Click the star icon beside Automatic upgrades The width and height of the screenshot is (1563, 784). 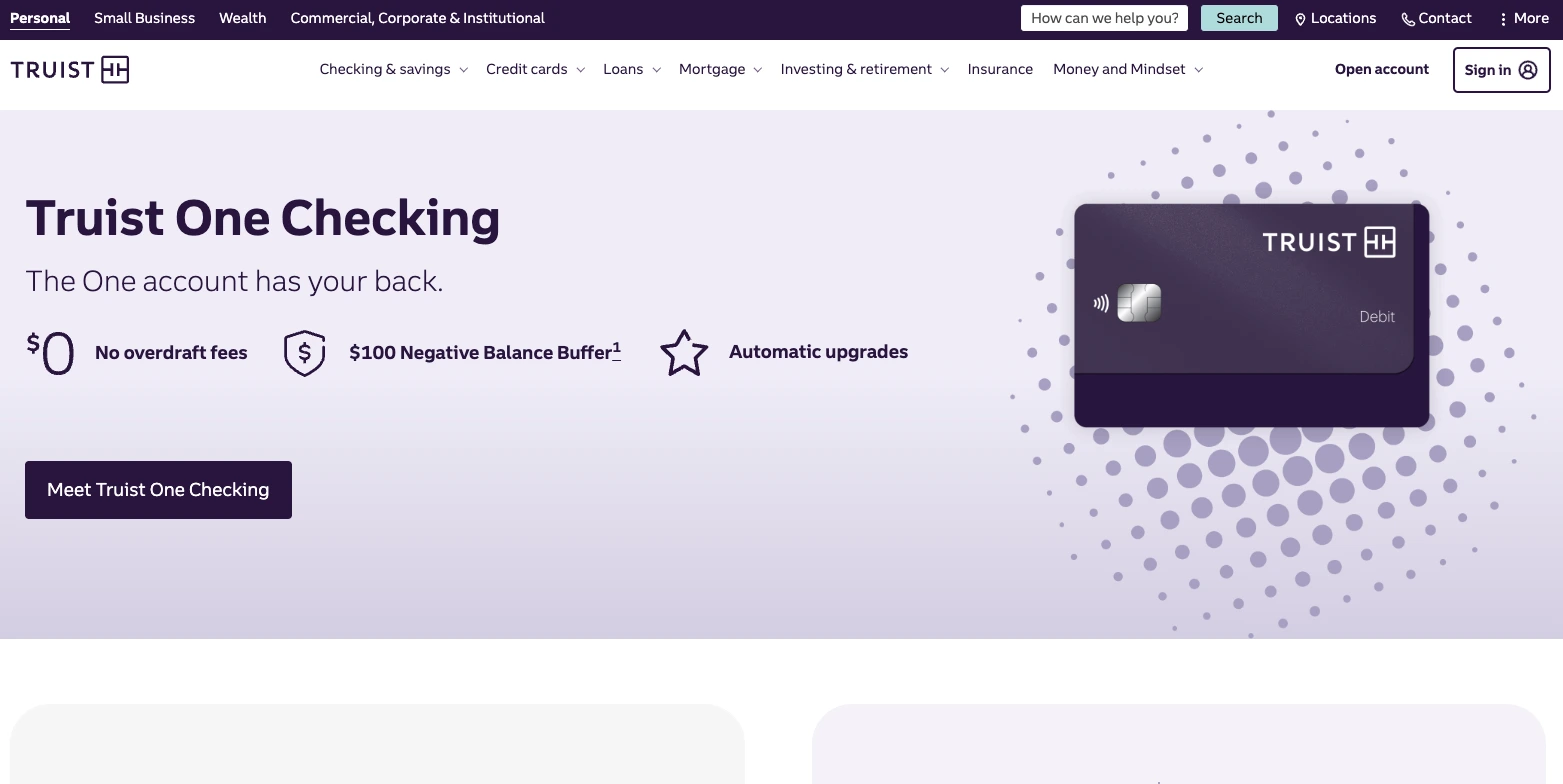pyautogui.click(x=684, y=353)
